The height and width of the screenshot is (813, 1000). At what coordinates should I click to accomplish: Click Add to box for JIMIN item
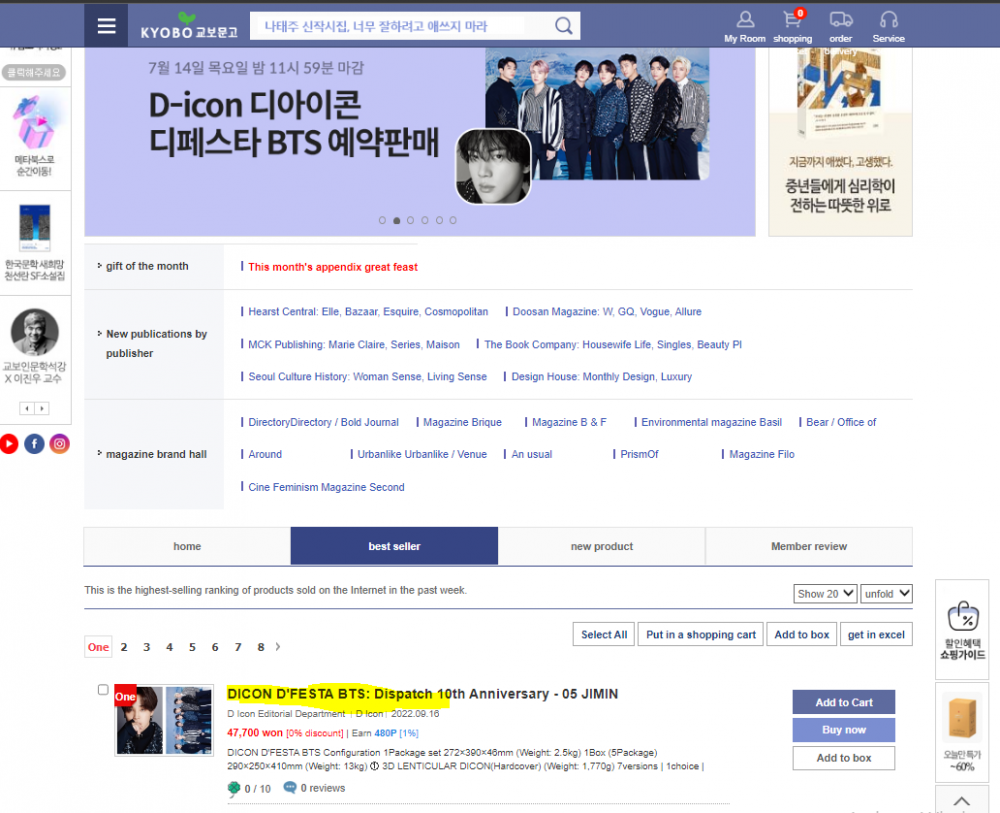(844, 758)
